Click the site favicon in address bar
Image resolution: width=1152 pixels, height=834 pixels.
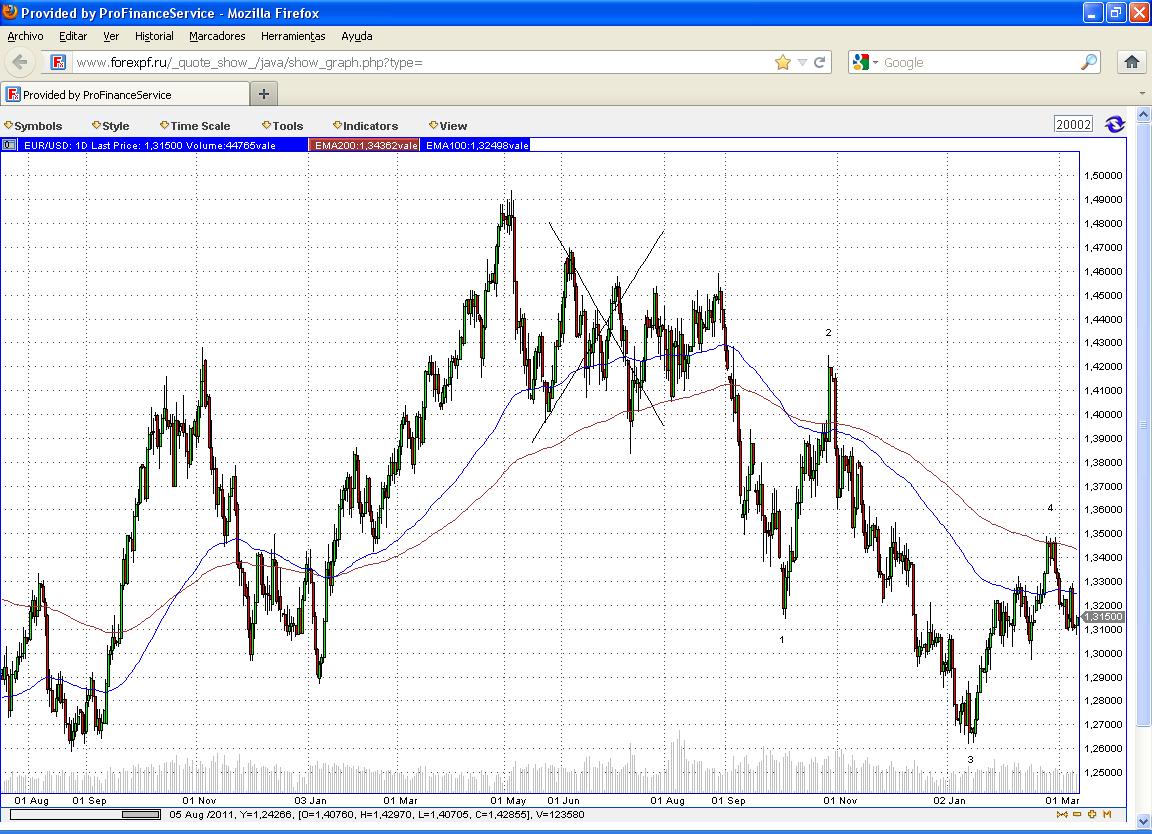point(59,62)
